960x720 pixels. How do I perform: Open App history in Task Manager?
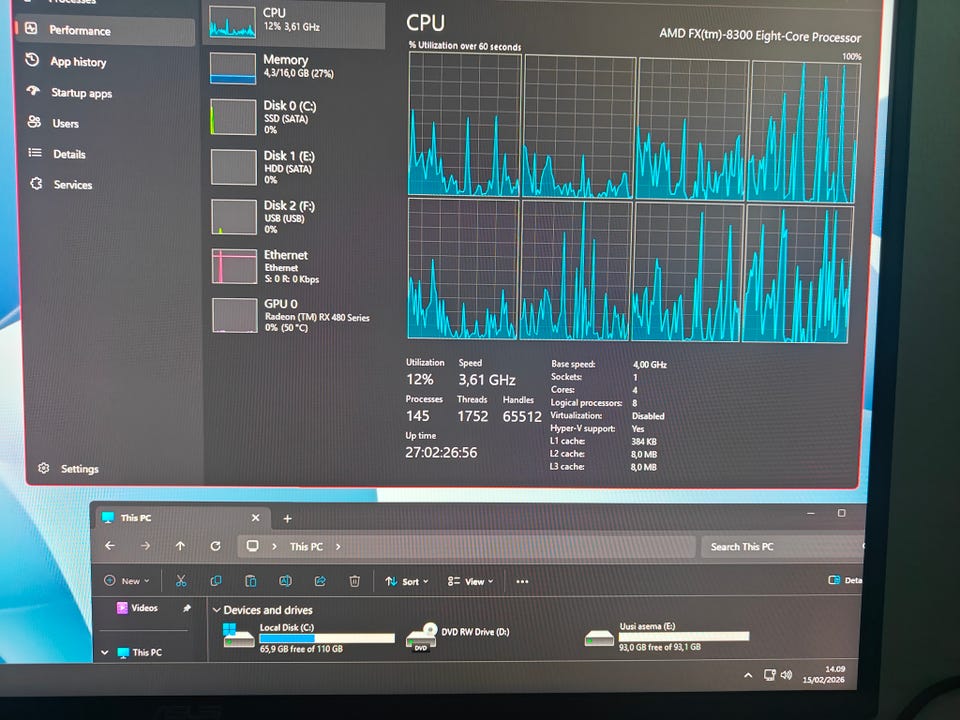tap(78, 62)
